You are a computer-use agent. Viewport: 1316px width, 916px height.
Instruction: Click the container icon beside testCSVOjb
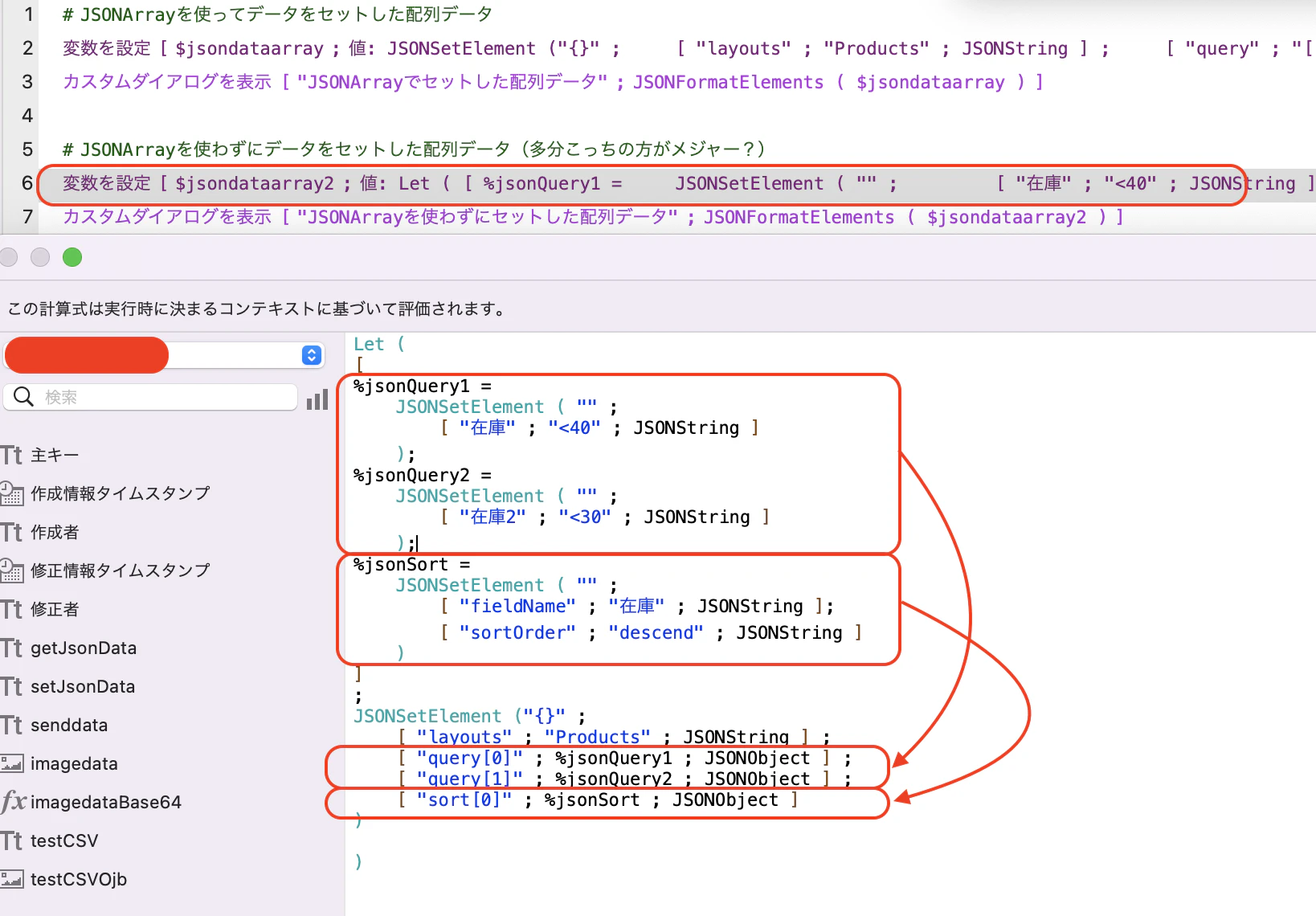coord(11,879)
